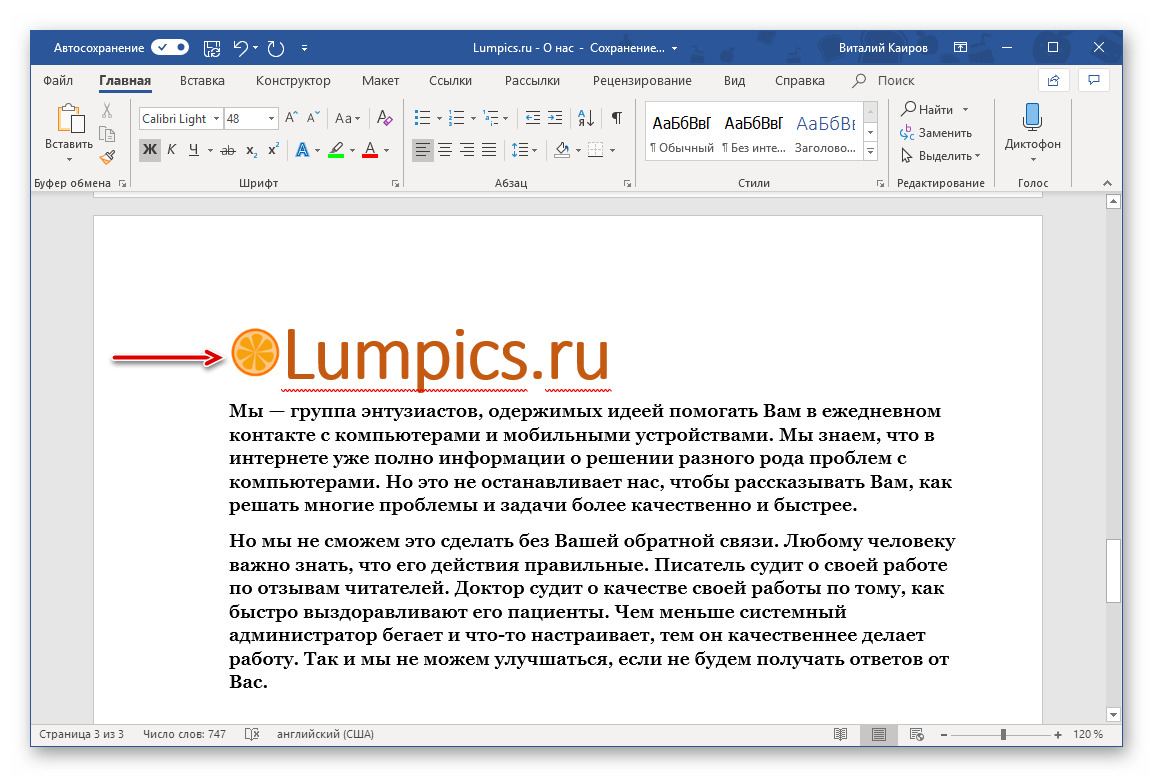Screen dimensions: 1153x777
Task: Click the Cut scissors icon
Action: [x=107, y=111]
